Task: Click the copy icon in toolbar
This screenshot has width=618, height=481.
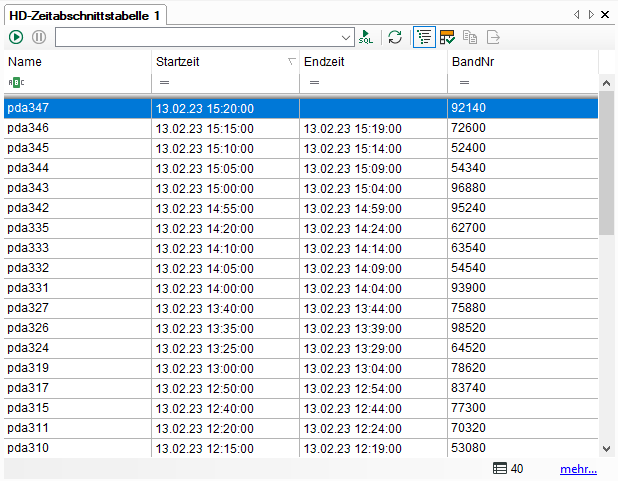Action: [471, 37]
